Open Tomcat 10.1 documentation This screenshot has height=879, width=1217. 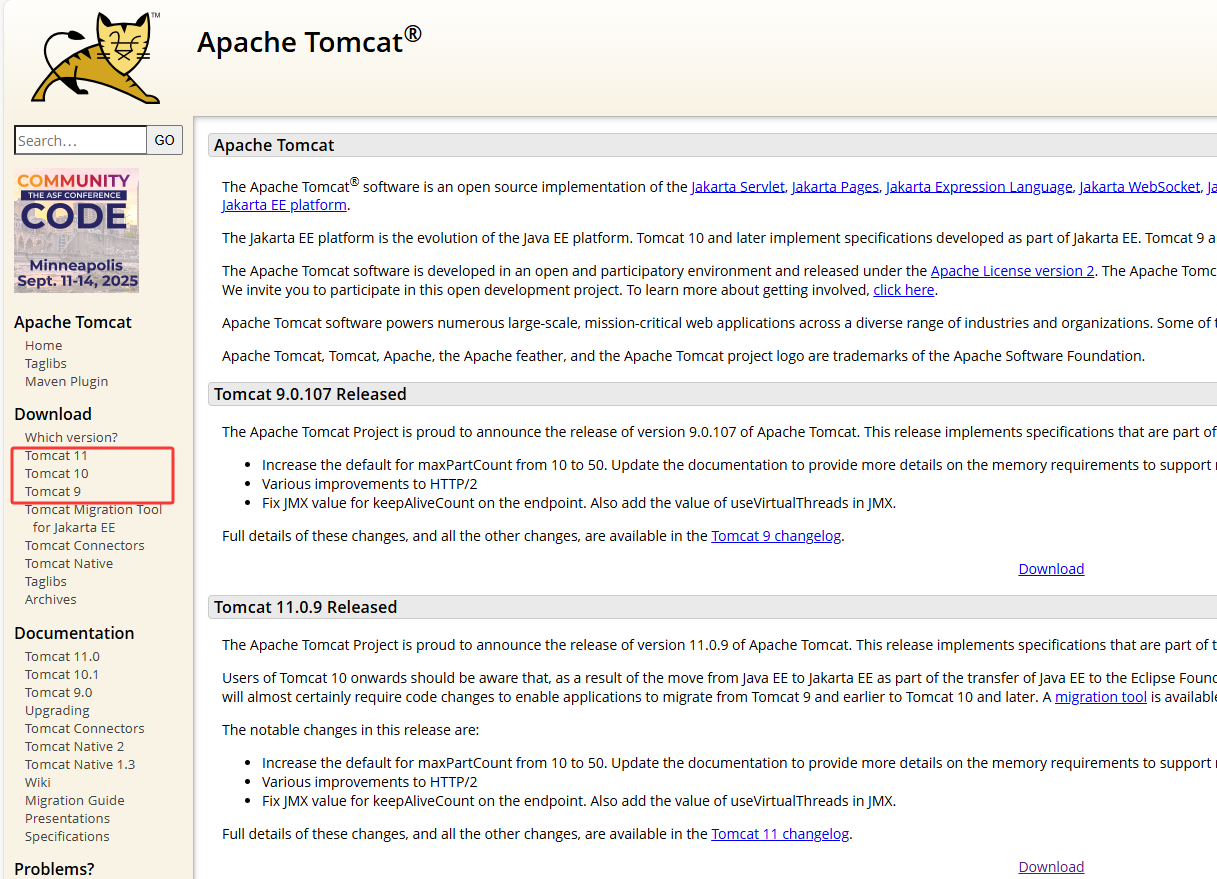click(x=62, y=674)
